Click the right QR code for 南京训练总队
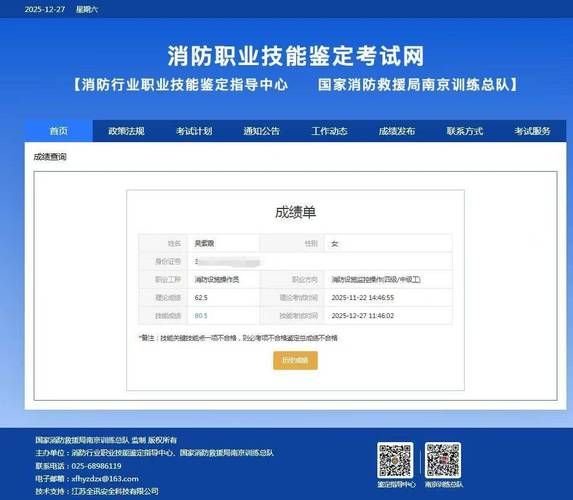Viewport: 573px width, 500px height. (x=443, y=460)
